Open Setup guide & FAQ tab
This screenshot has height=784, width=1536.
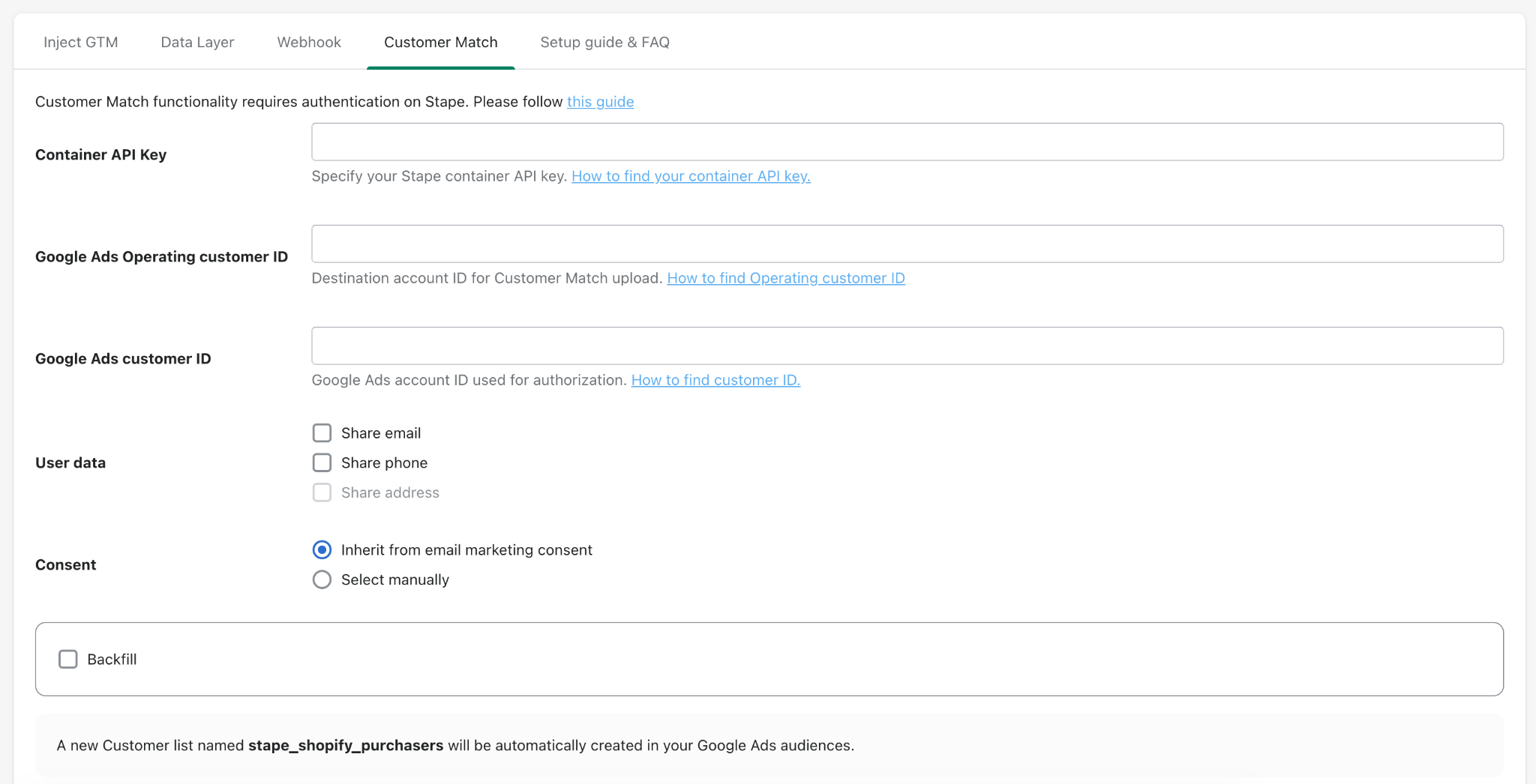(x=605, y=42)
